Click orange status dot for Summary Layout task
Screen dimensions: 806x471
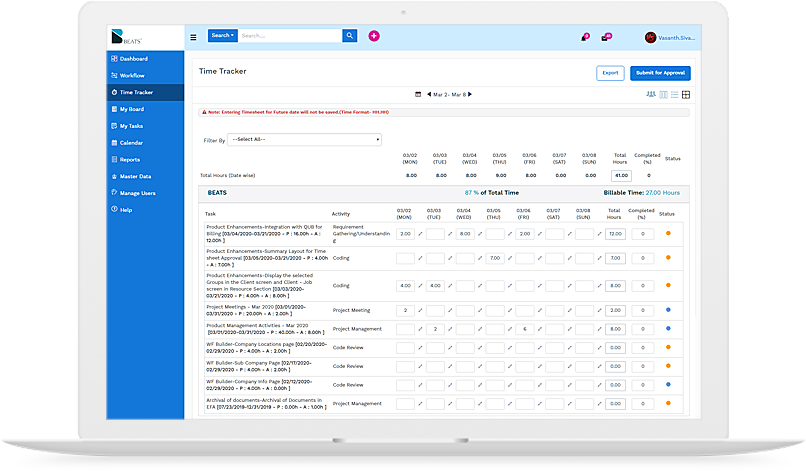point(668,258)
